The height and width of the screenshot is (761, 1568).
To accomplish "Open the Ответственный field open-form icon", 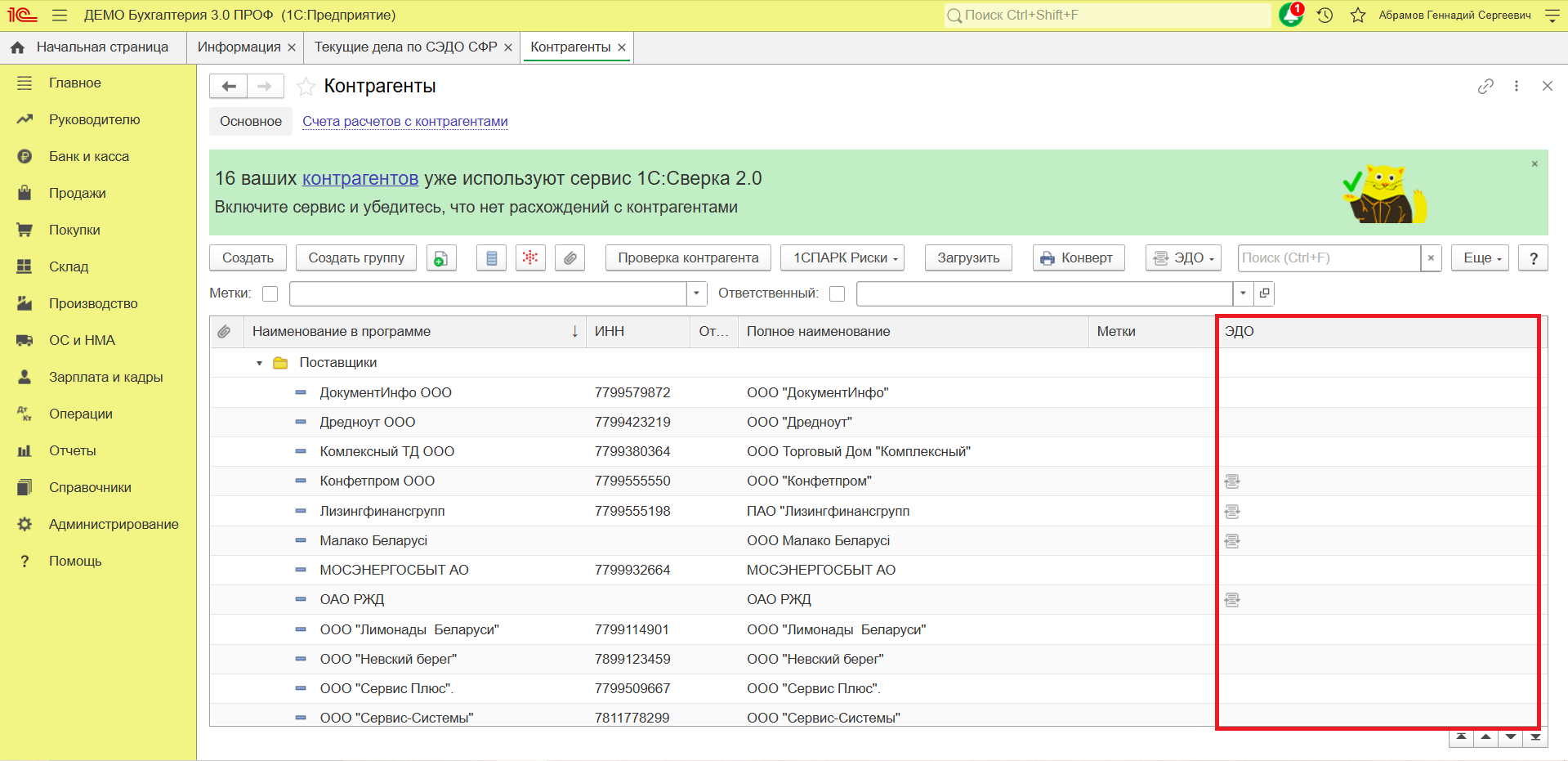I will pyautogui.click(x=1264, y=293).
